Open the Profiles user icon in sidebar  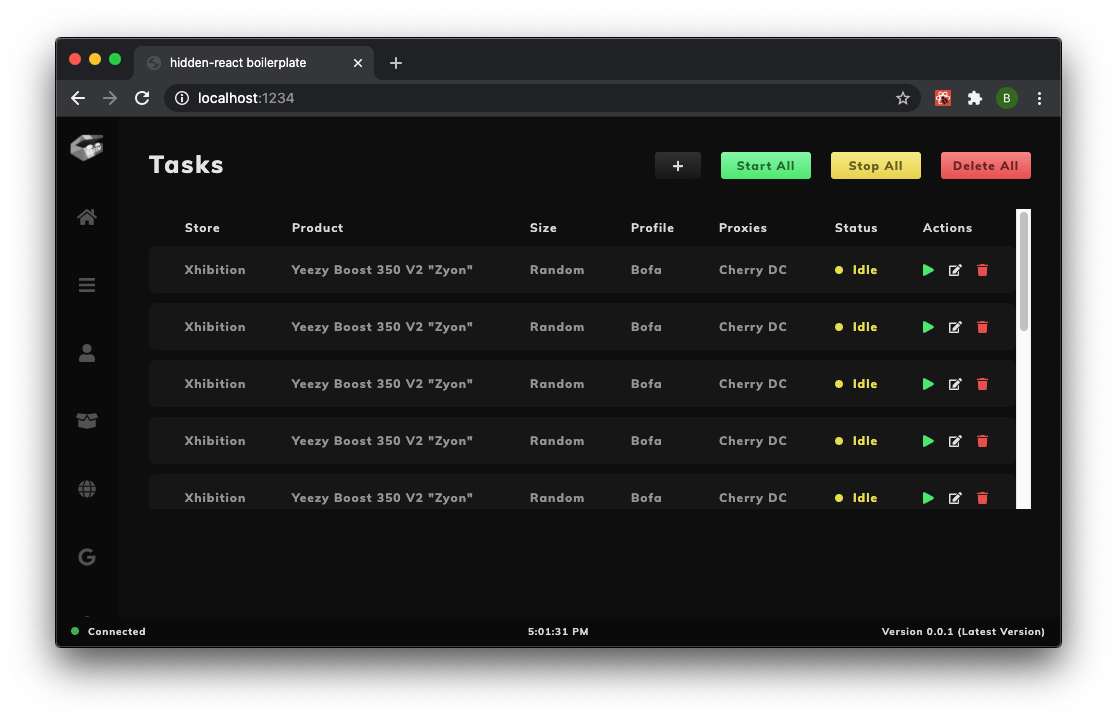(x=87, y=353)
